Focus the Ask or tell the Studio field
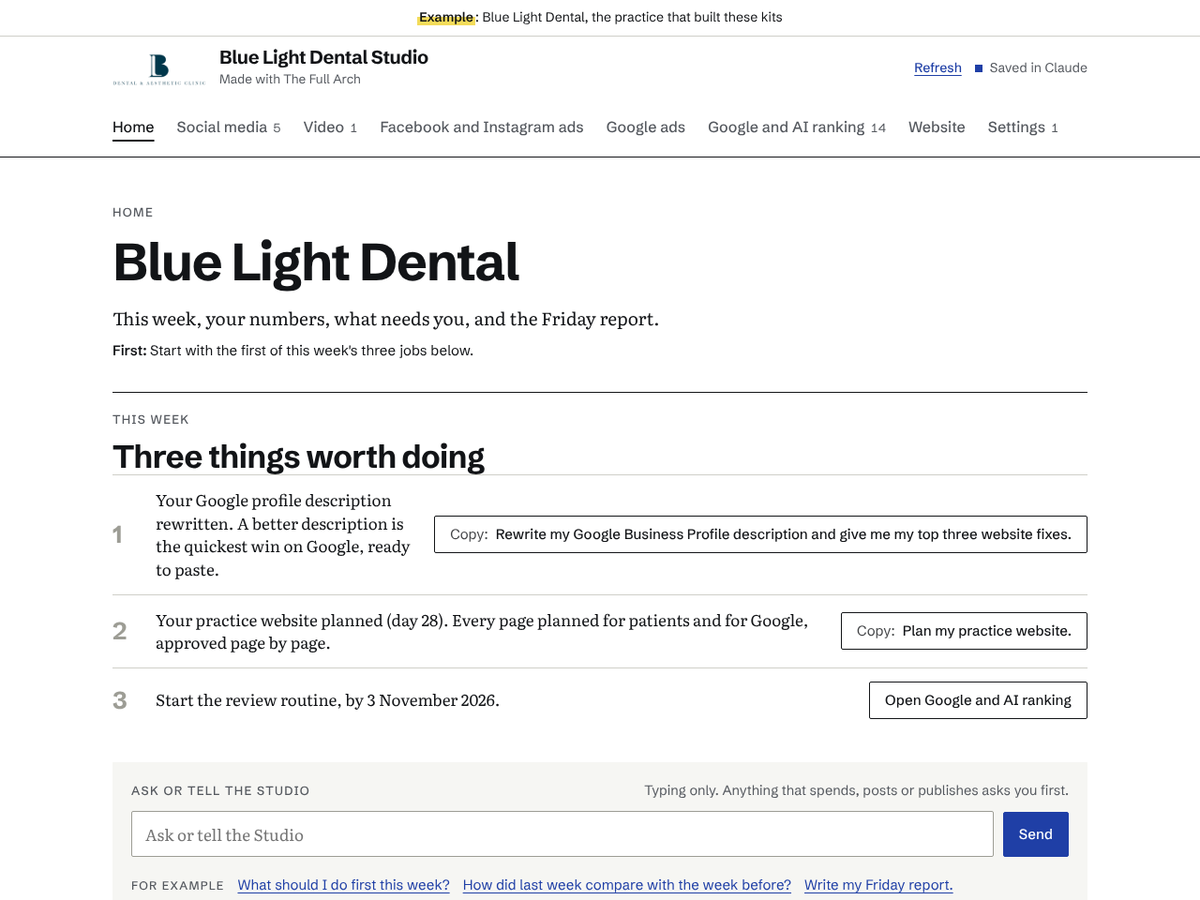 click(562, 834)
